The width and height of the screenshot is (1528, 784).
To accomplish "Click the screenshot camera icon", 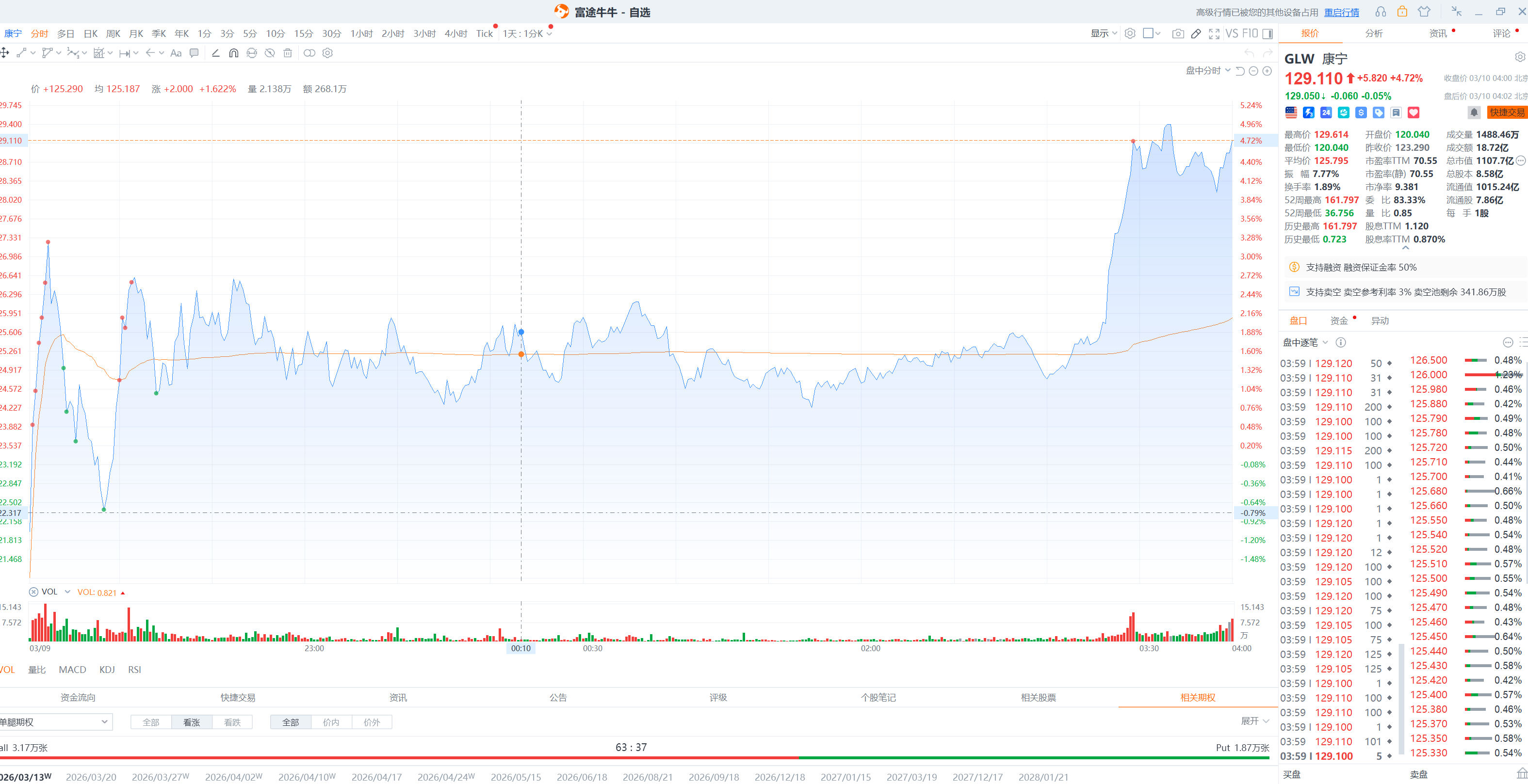I will tap(1177, 34).
